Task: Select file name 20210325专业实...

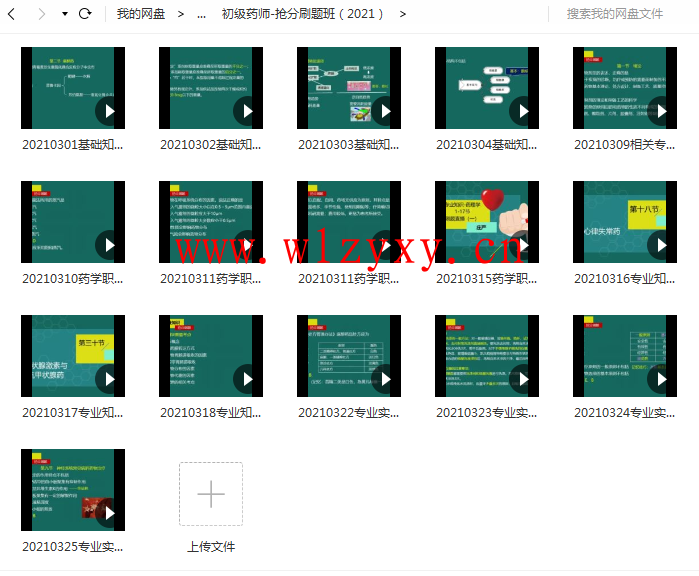Action: tap(73, 547)
